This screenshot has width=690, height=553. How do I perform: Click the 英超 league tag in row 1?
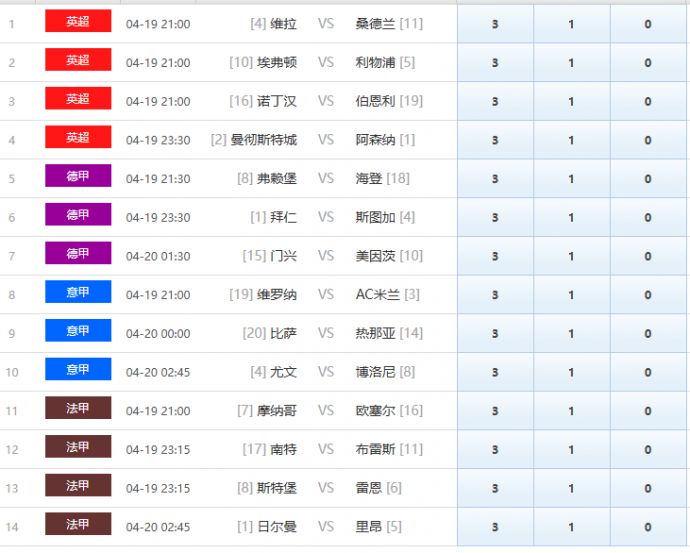pos(78,22)
